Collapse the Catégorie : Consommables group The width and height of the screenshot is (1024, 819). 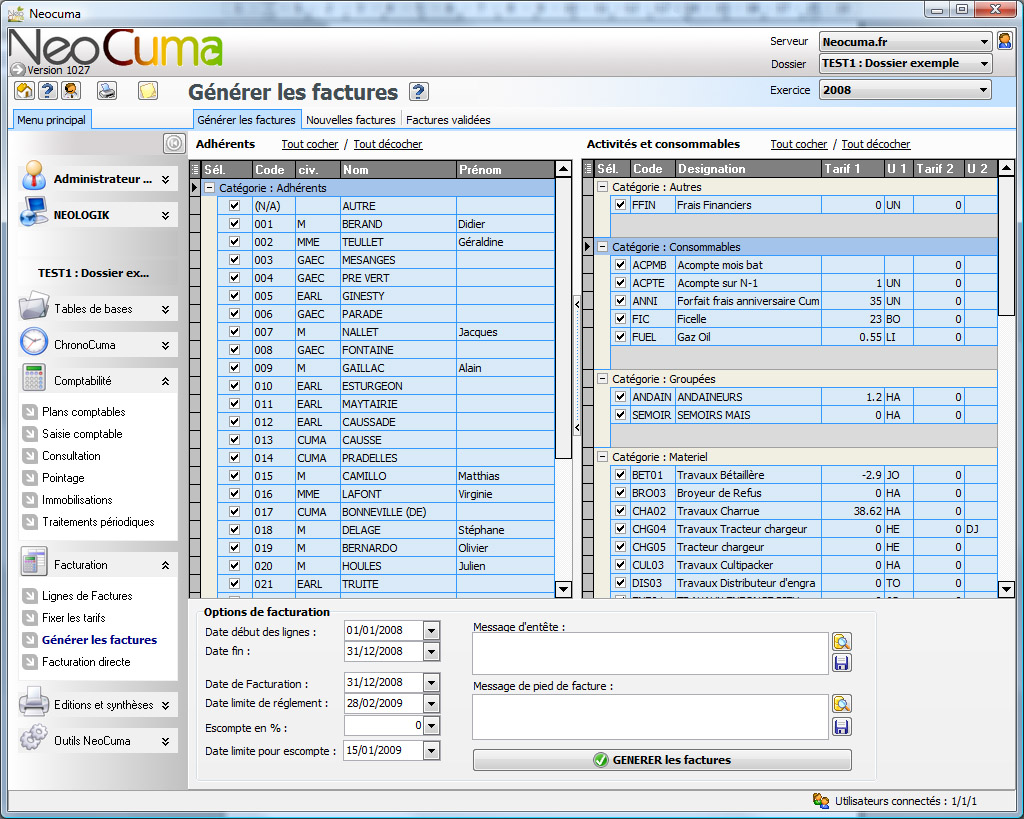click(x=603, y=247)
